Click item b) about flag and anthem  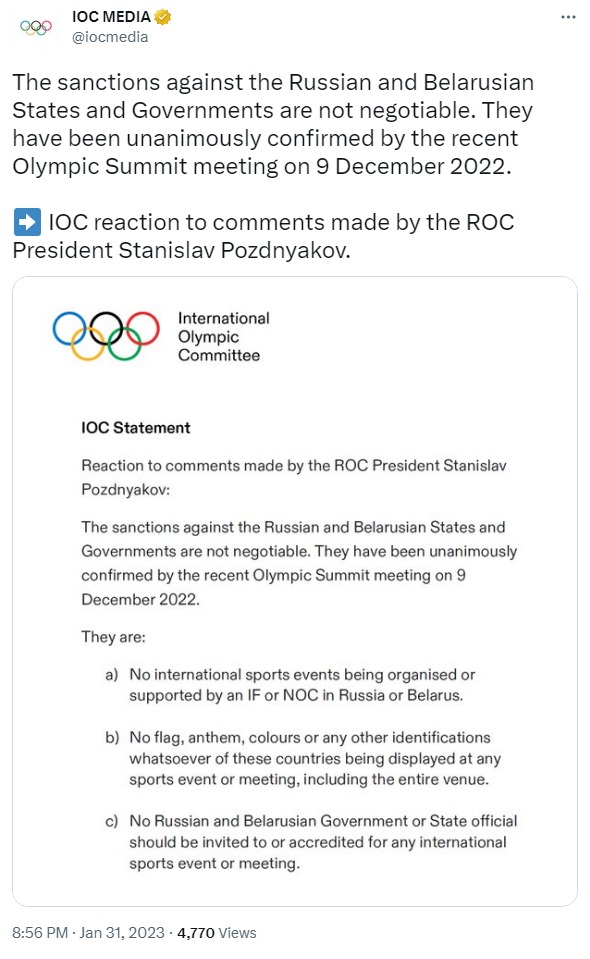[303, 758]
